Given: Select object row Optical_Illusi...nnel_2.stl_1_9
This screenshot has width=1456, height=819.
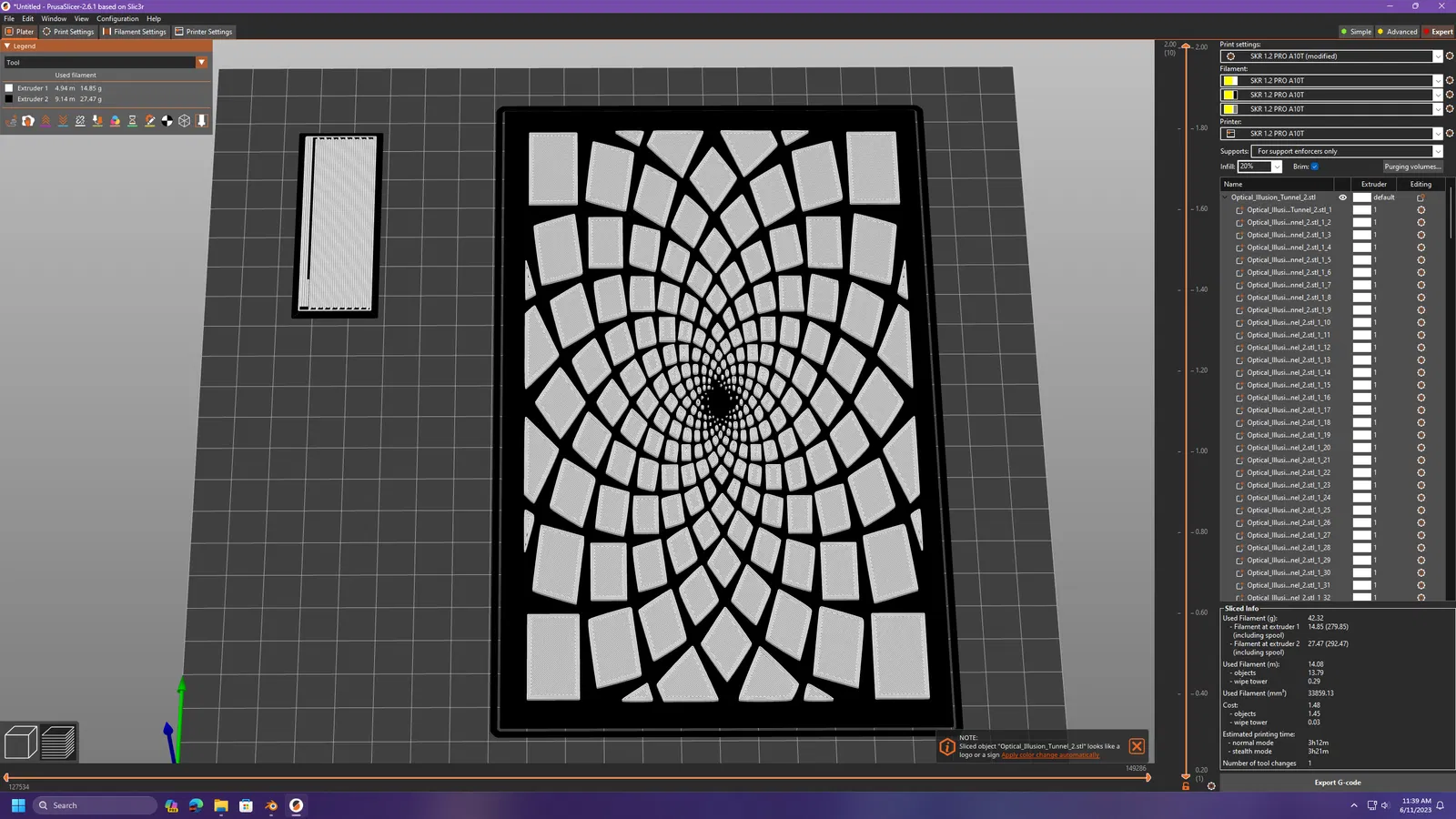Looking at the screenshot, I should point(1289,310).
